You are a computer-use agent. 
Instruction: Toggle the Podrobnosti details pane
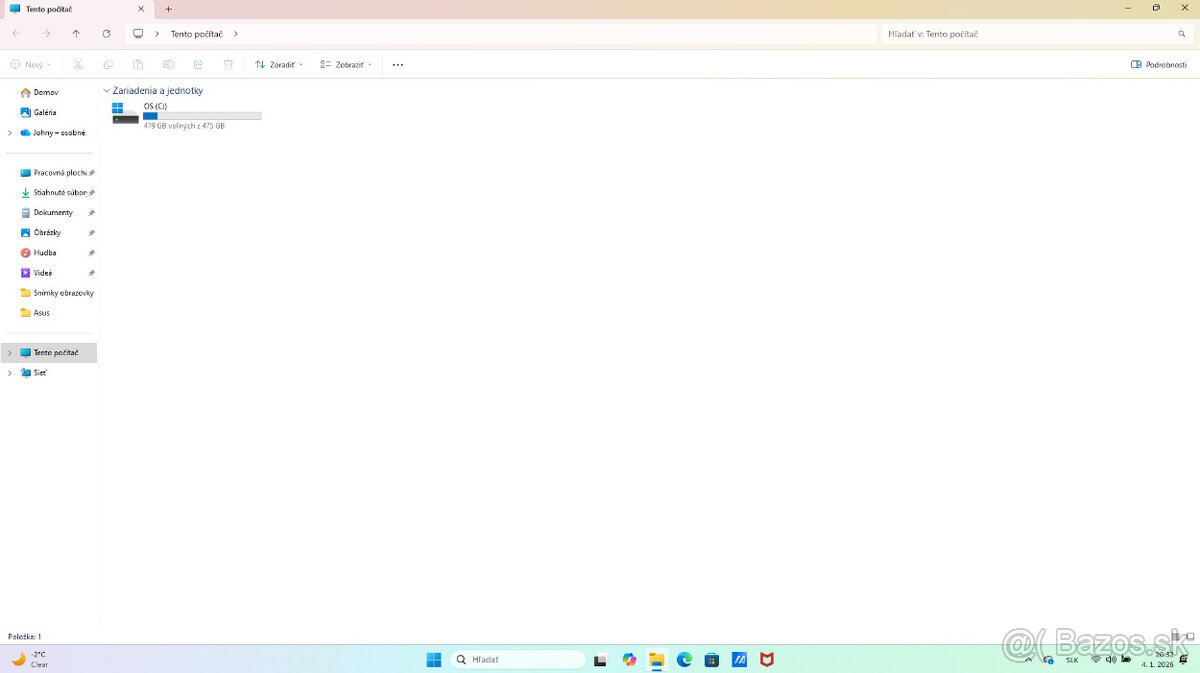pos(1158,65)
